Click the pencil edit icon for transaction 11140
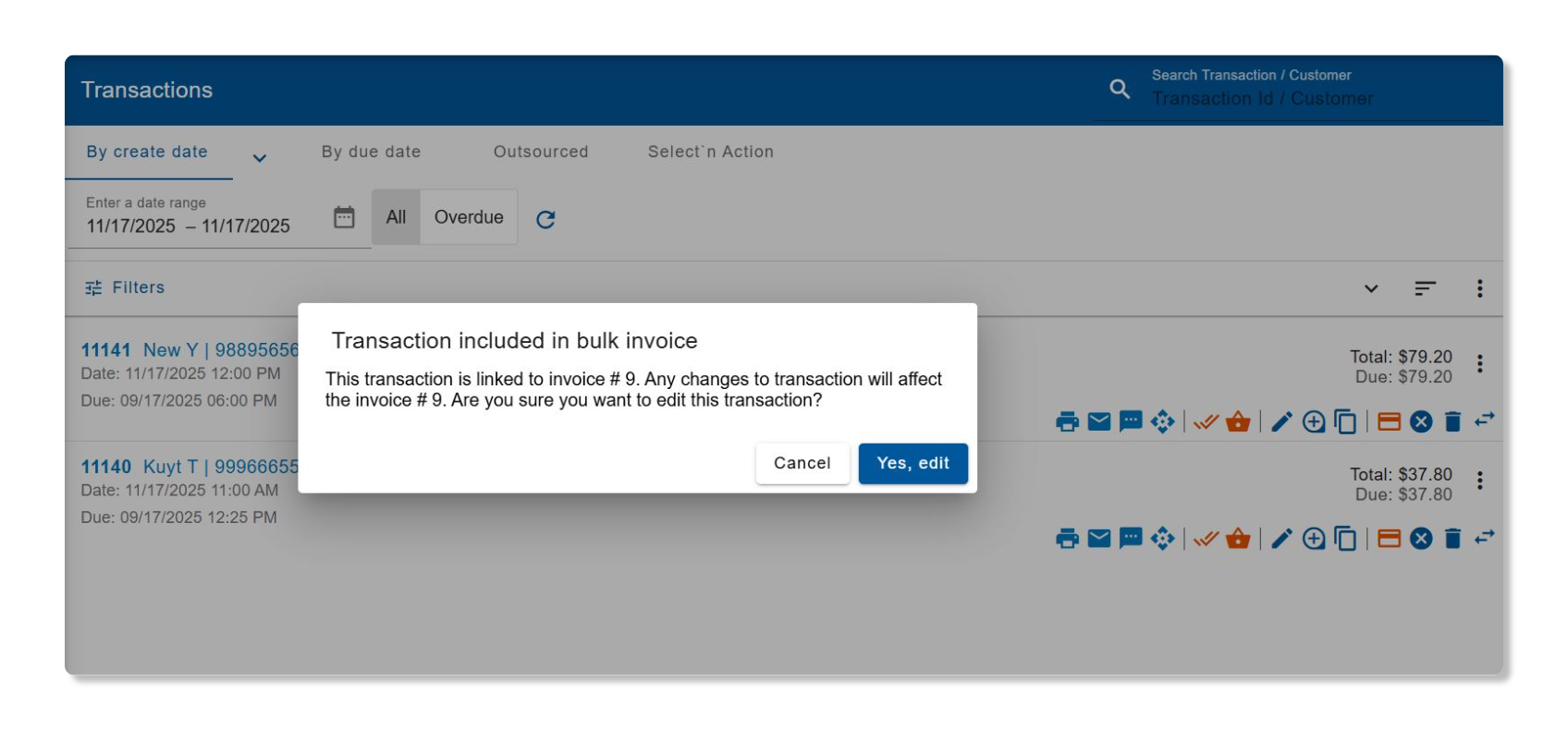Screen dimensions: 1568x730 tap(1281, 539)
